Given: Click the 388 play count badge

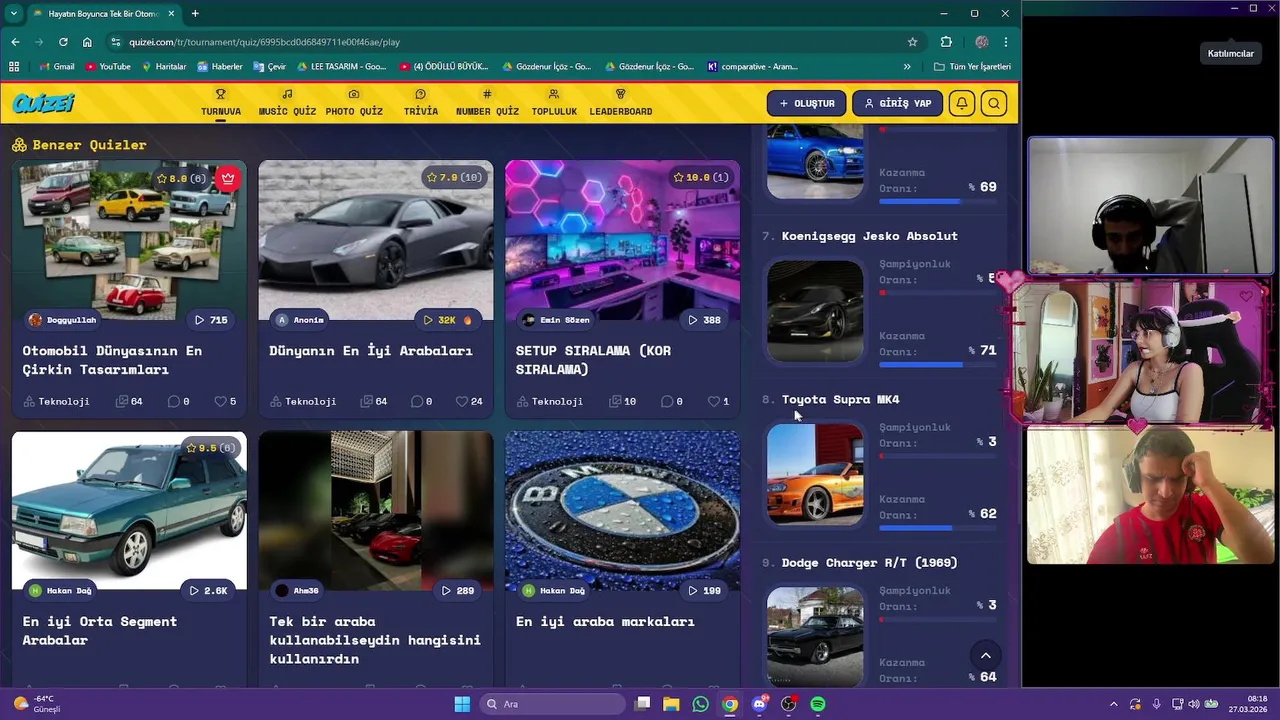Looking at the screenshot, I should click(x=703, y=320).
